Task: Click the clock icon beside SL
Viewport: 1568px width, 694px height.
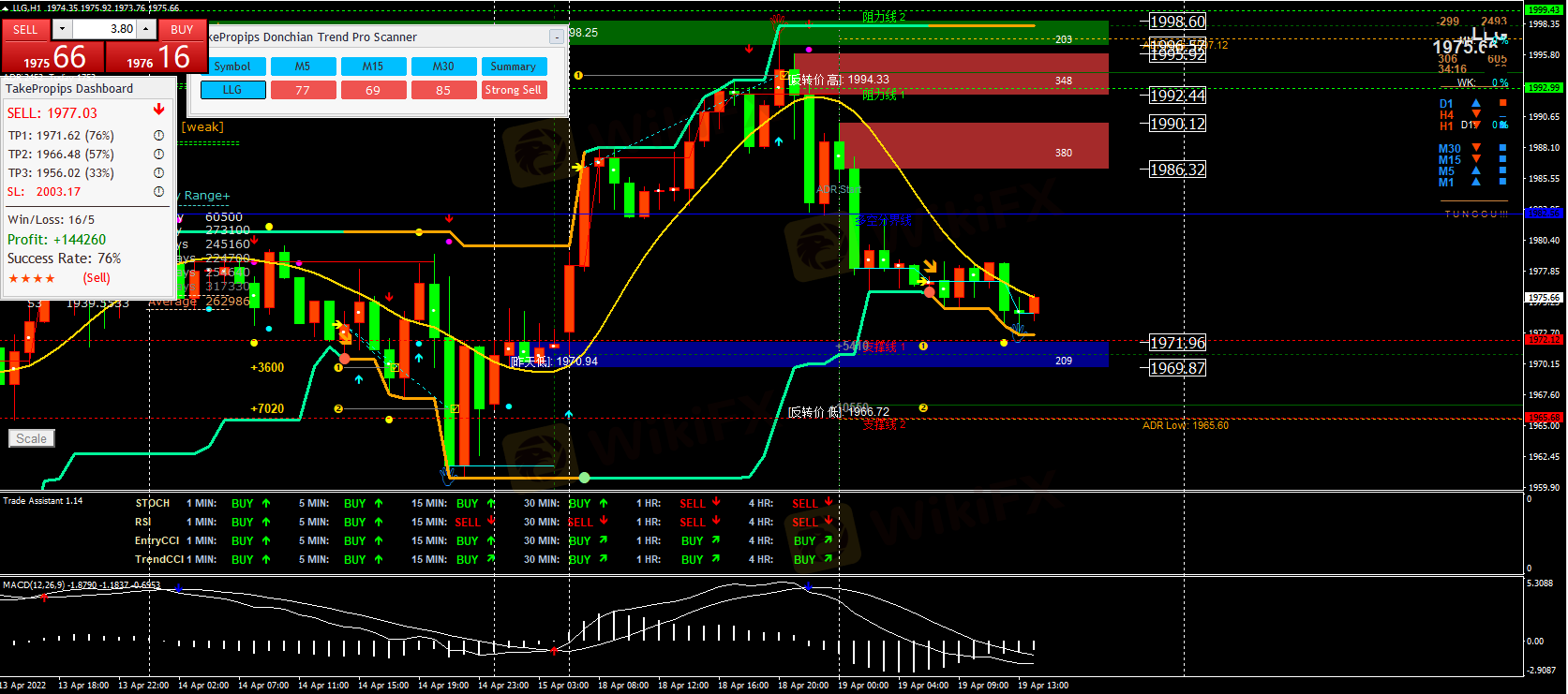Action: pos(159,192)
